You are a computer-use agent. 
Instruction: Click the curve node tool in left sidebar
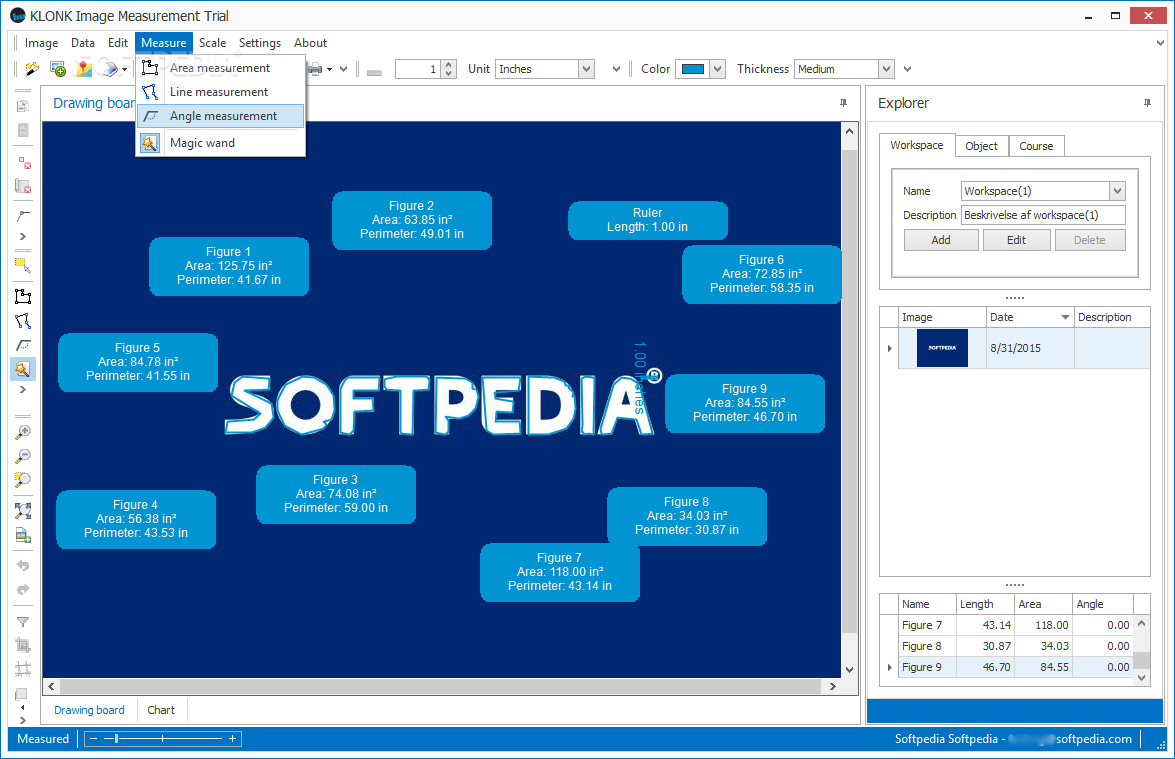(23, 216)
